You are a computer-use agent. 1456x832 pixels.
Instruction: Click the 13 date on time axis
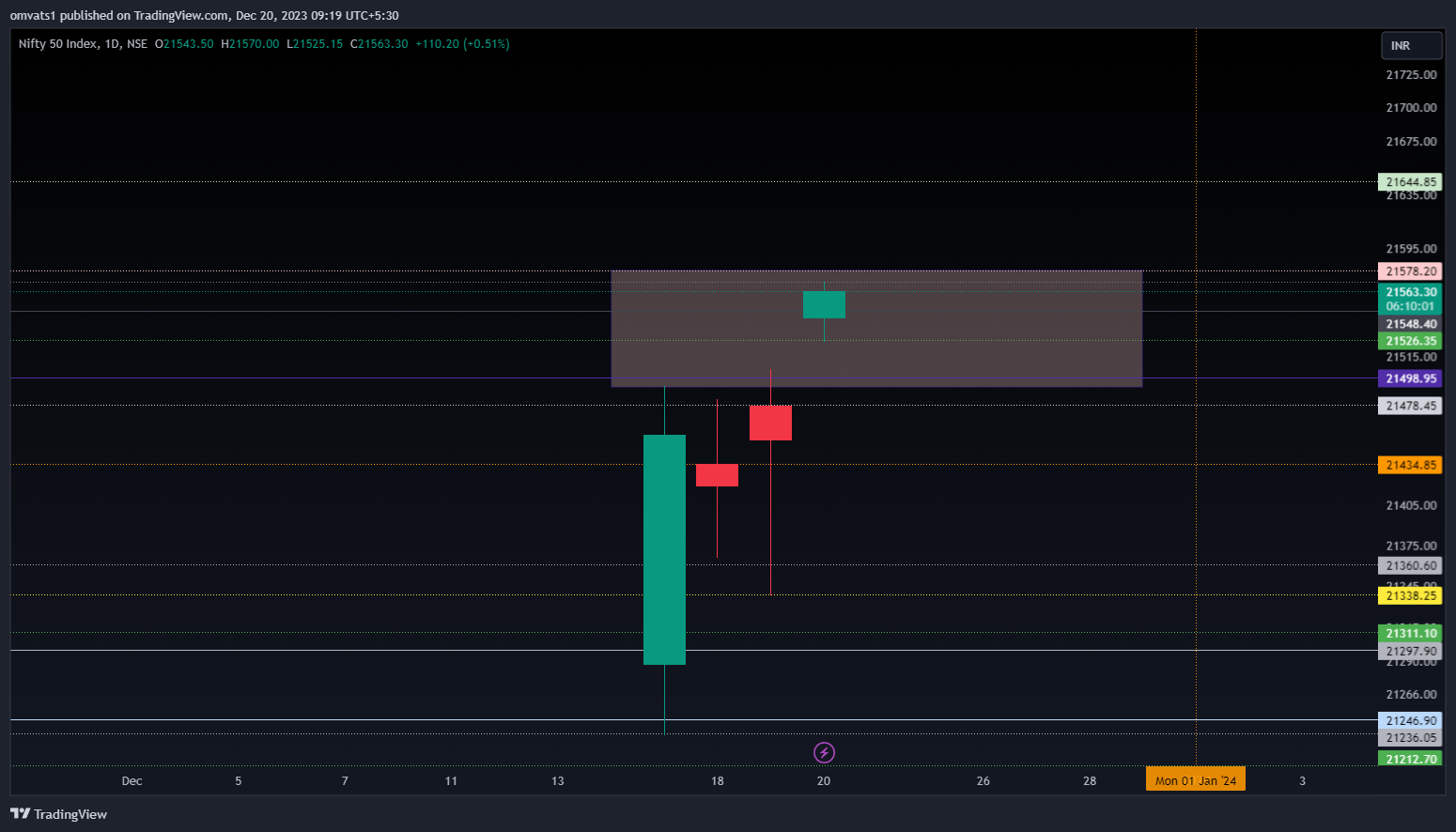[558, 781]
